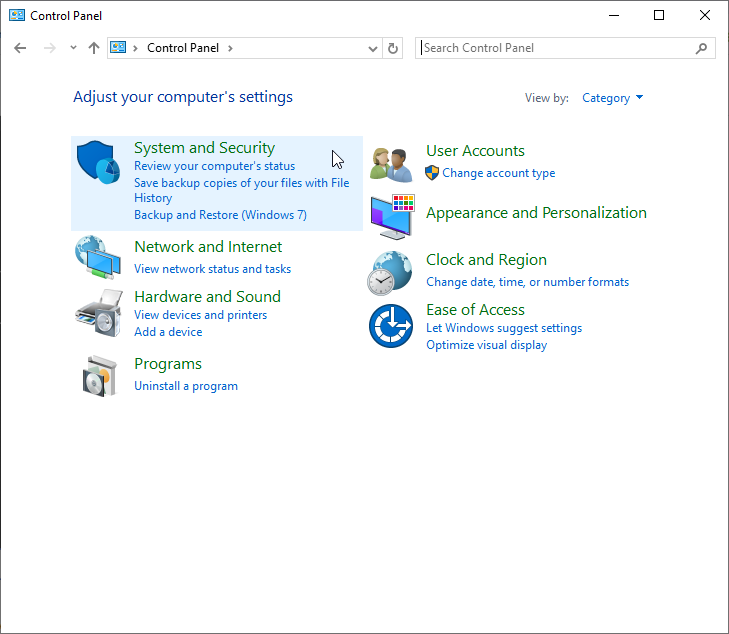729x634 pixels.
Task: Open the Network and Internet globe icon
Action: 98,257
